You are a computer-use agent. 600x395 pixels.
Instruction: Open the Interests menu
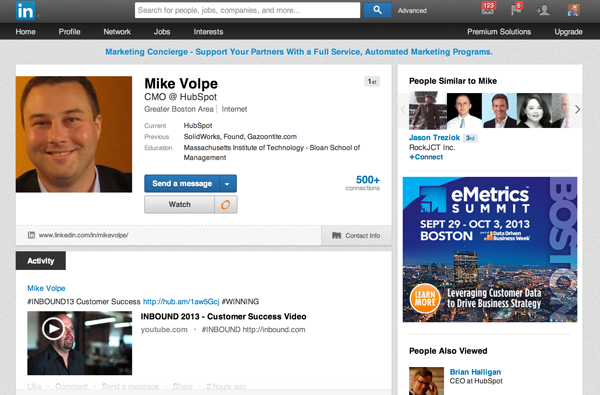click(x=208, y=32)
